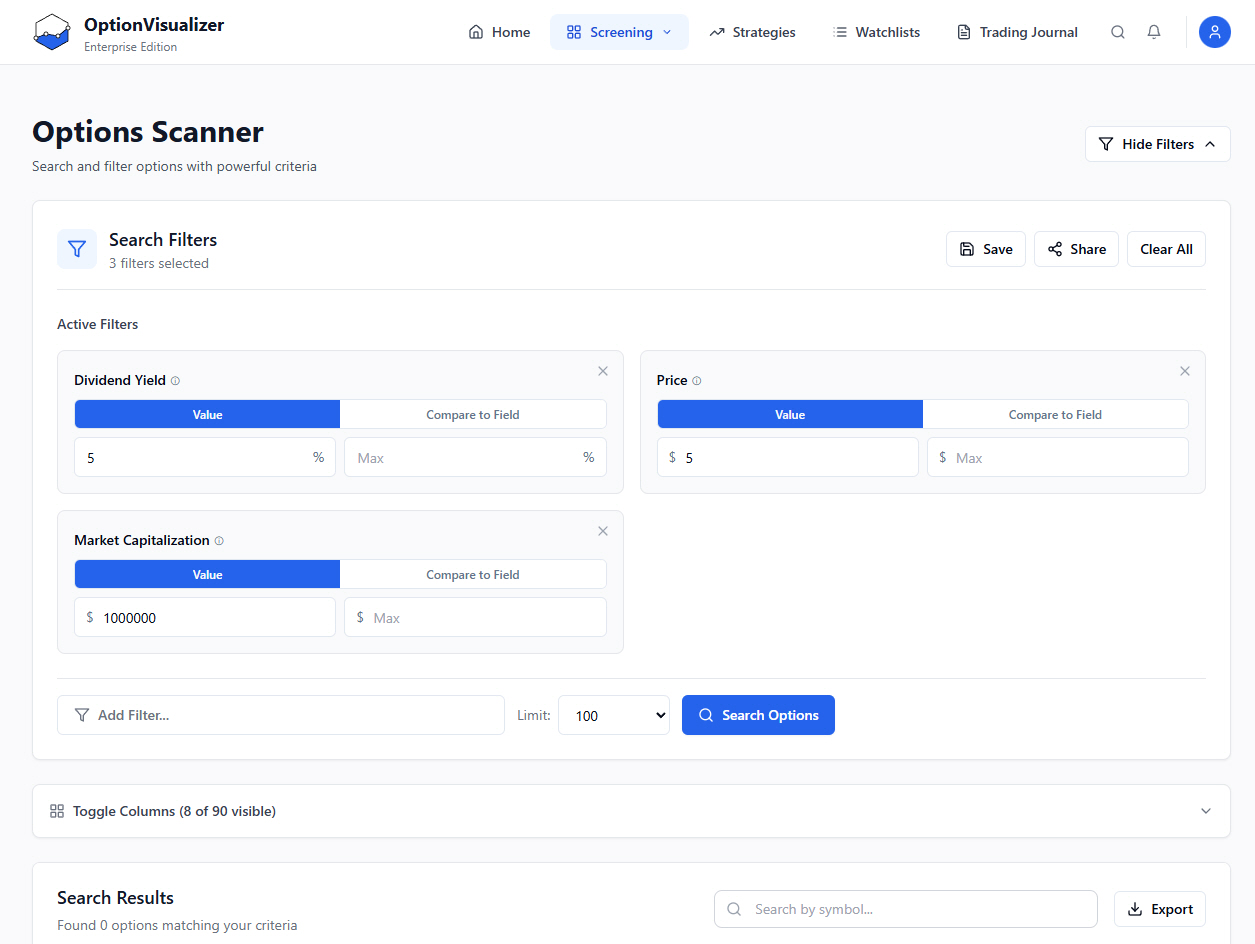Click the OptionVisualizer logo icon
This screenshot has height=944, width=1255.
52,32
